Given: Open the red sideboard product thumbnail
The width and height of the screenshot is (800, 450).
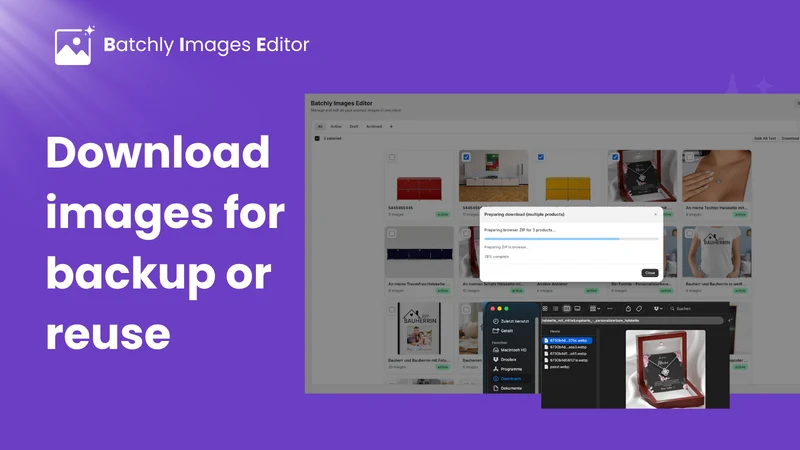Looking at the screenshot, I should (419, 177).
